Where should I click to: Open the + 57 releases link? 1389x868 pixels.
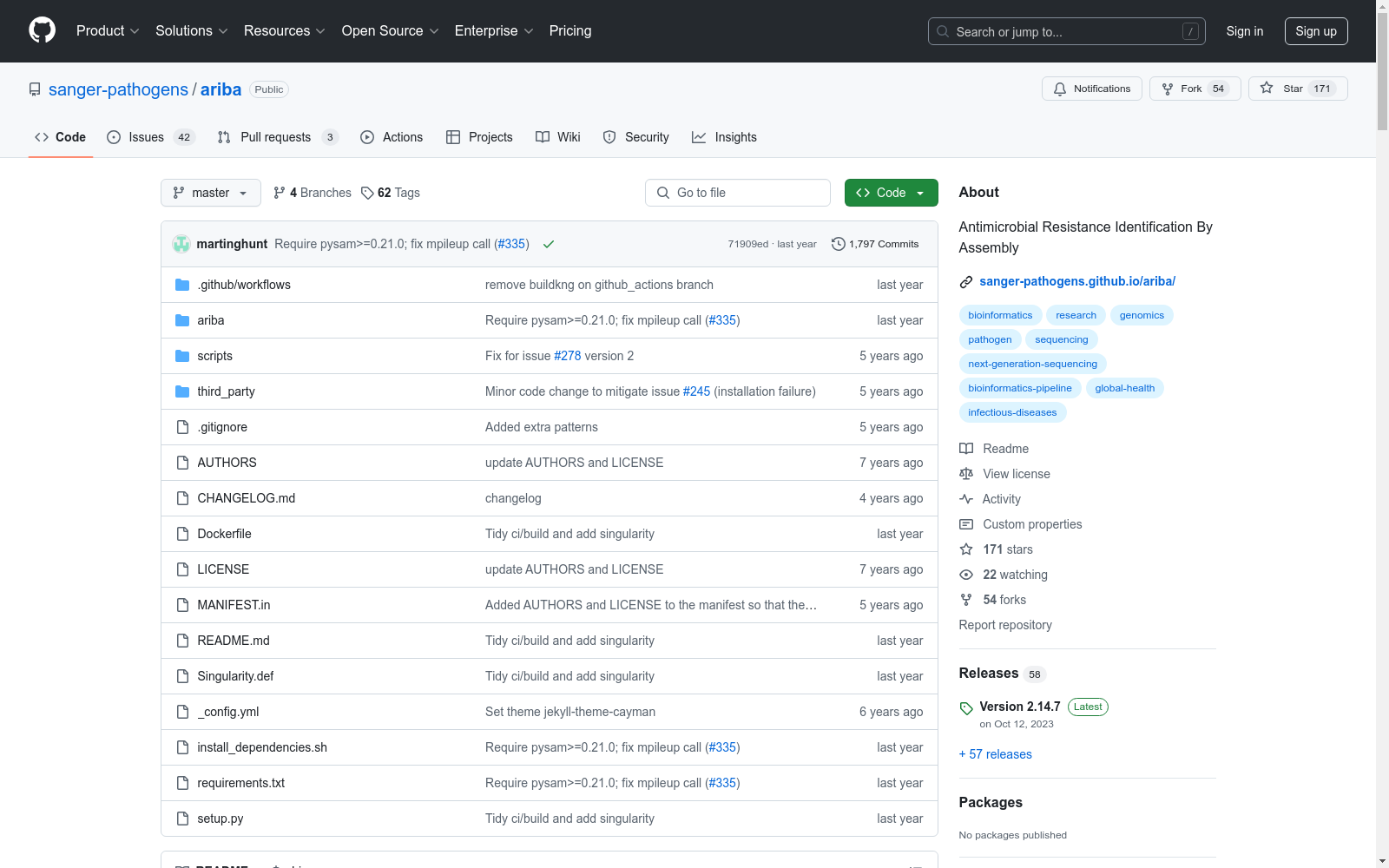tap(996, 754)
